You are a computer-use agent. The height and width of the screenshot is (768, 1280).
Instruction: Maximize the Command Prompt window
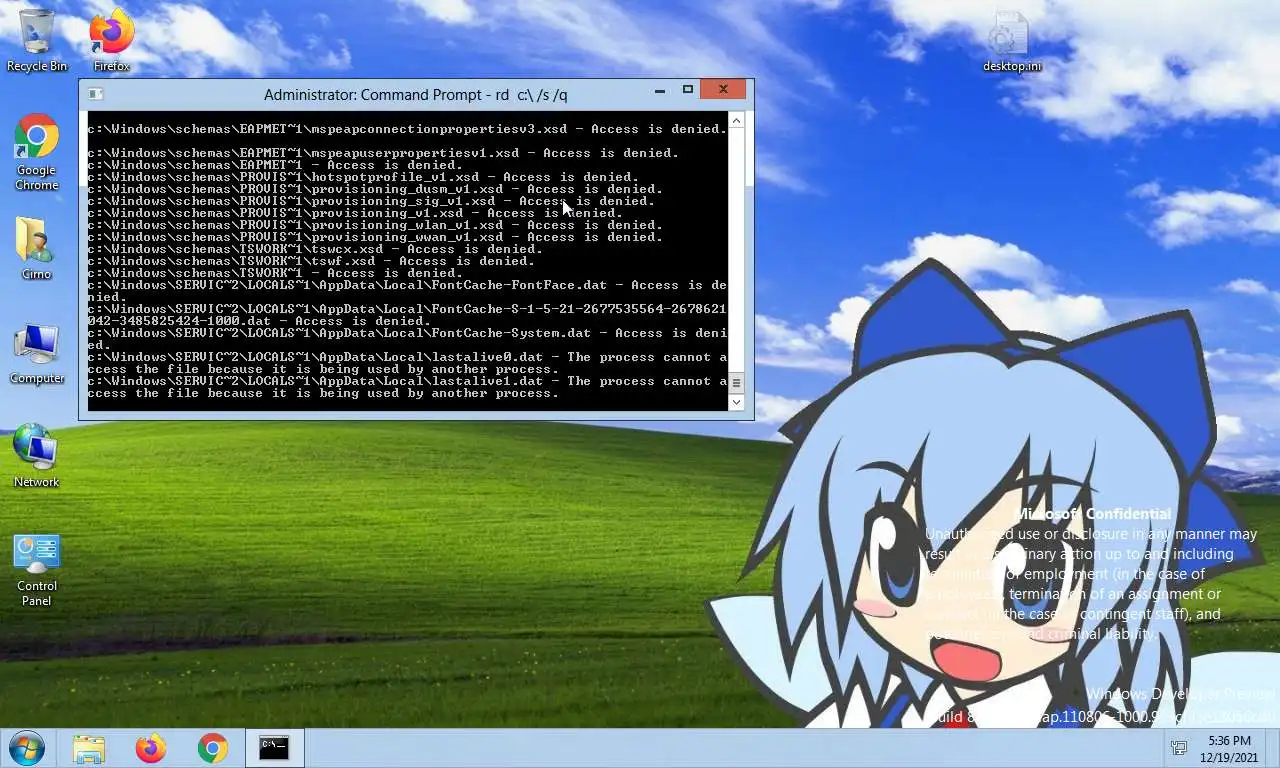click(687, 91)
